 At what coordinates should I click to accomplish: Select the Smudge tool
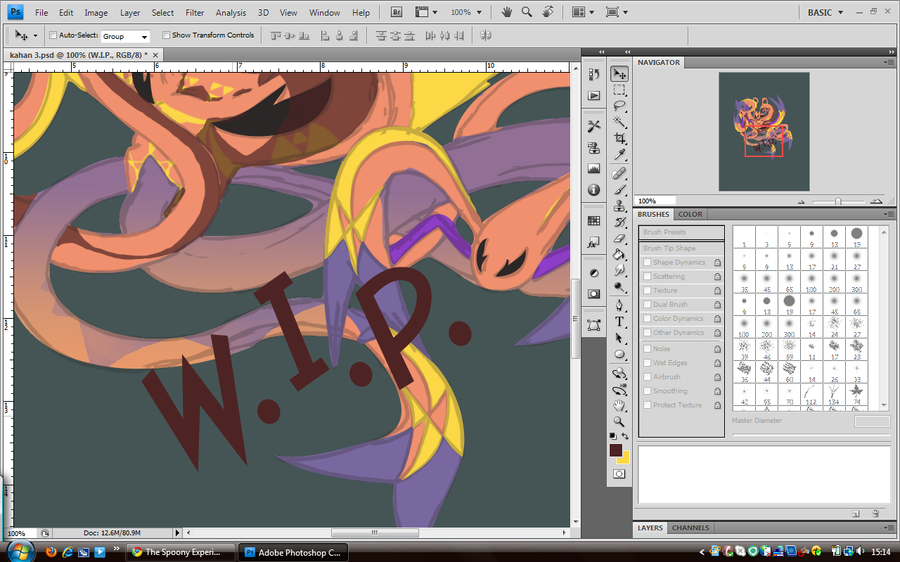pos(619,270)
